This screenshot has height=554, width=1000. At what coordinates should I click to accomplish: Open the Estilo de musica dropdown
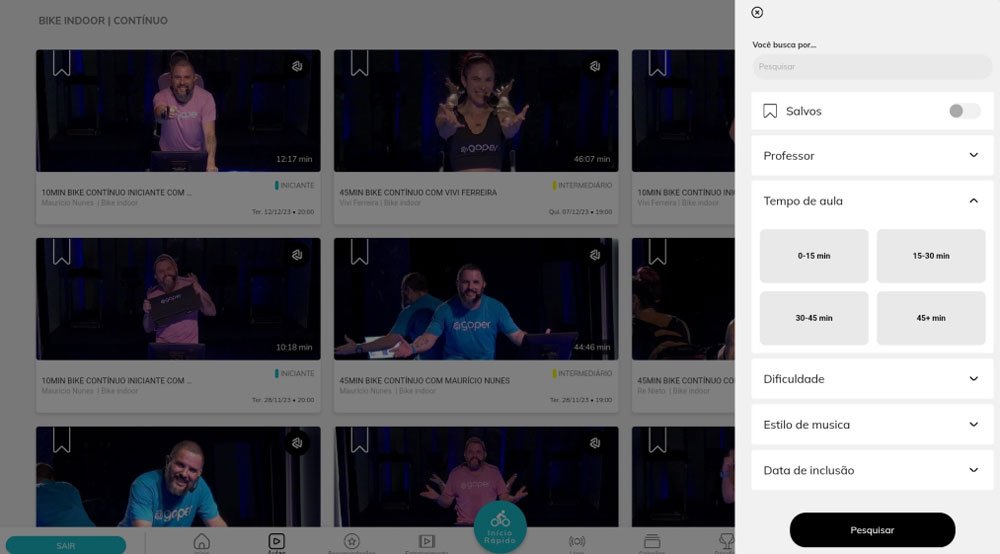872,425
